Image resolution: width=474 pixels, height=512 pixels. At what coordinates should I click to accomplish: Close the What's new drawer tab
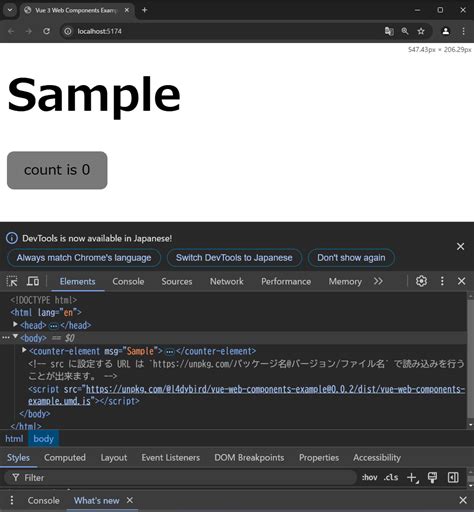130,500
